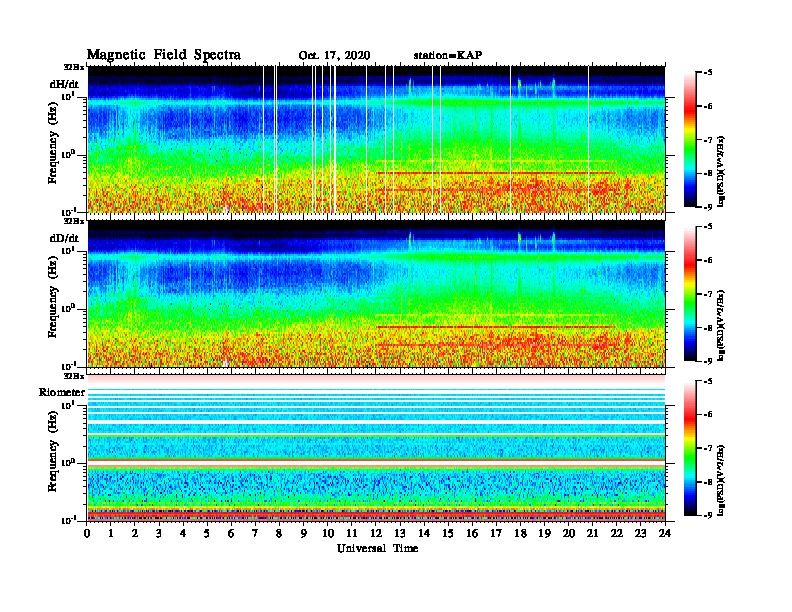Click the '15' tick on the time axis
This screenshot has height=612, width=792.
click(448, 533)
